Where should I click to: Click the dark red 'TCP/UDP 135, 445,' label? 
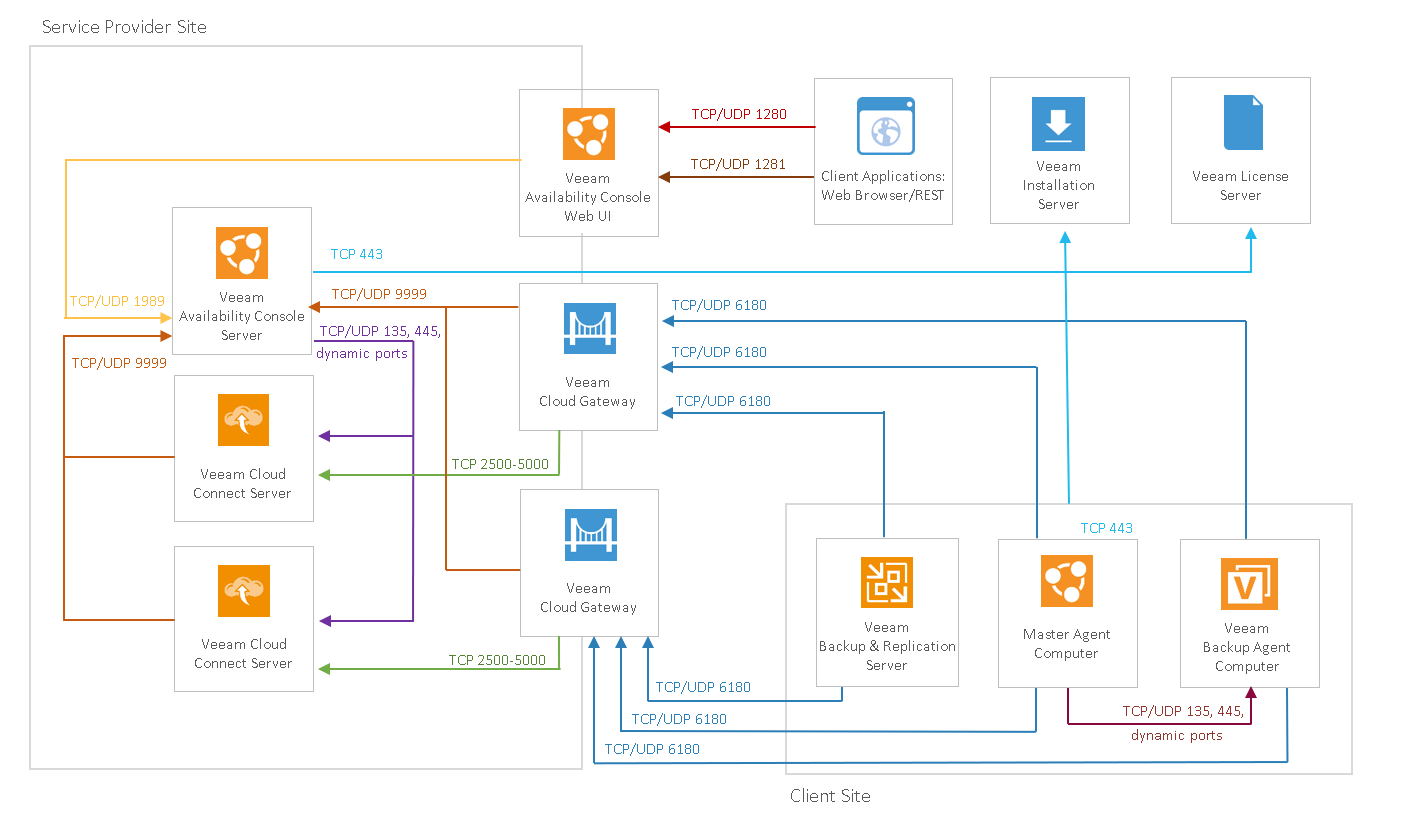coord(1183,712)
